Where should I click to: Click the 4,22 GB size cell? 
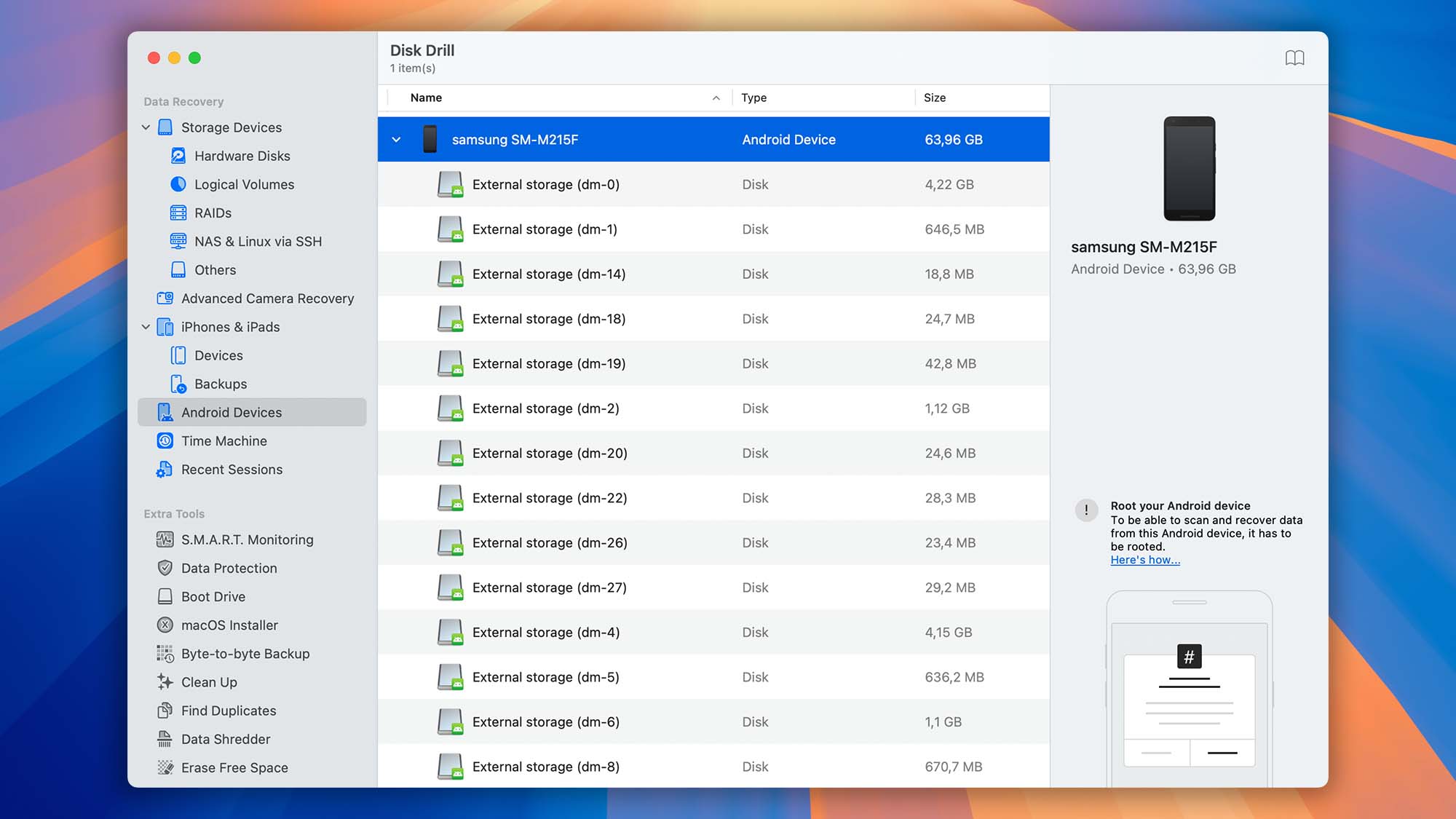[949, 184]
